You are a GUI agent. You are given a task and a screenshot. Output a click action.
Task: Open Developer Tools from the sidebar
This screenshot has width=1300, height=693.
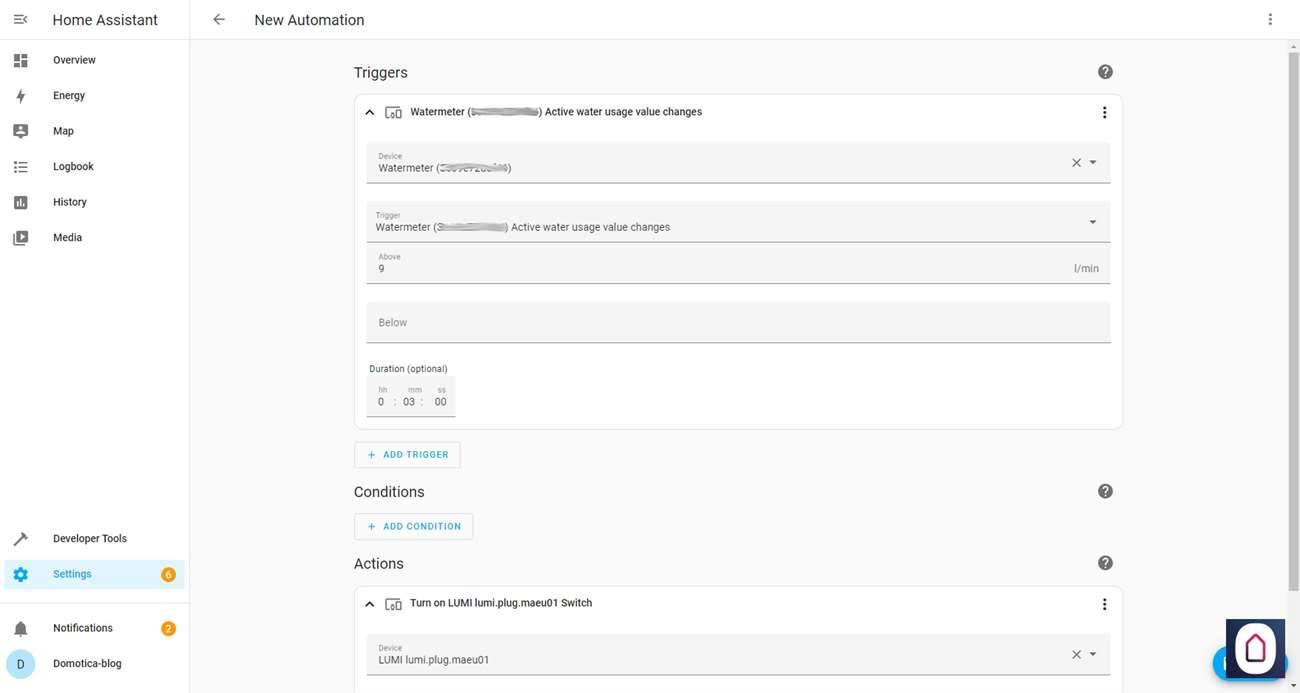coord(89,539)
